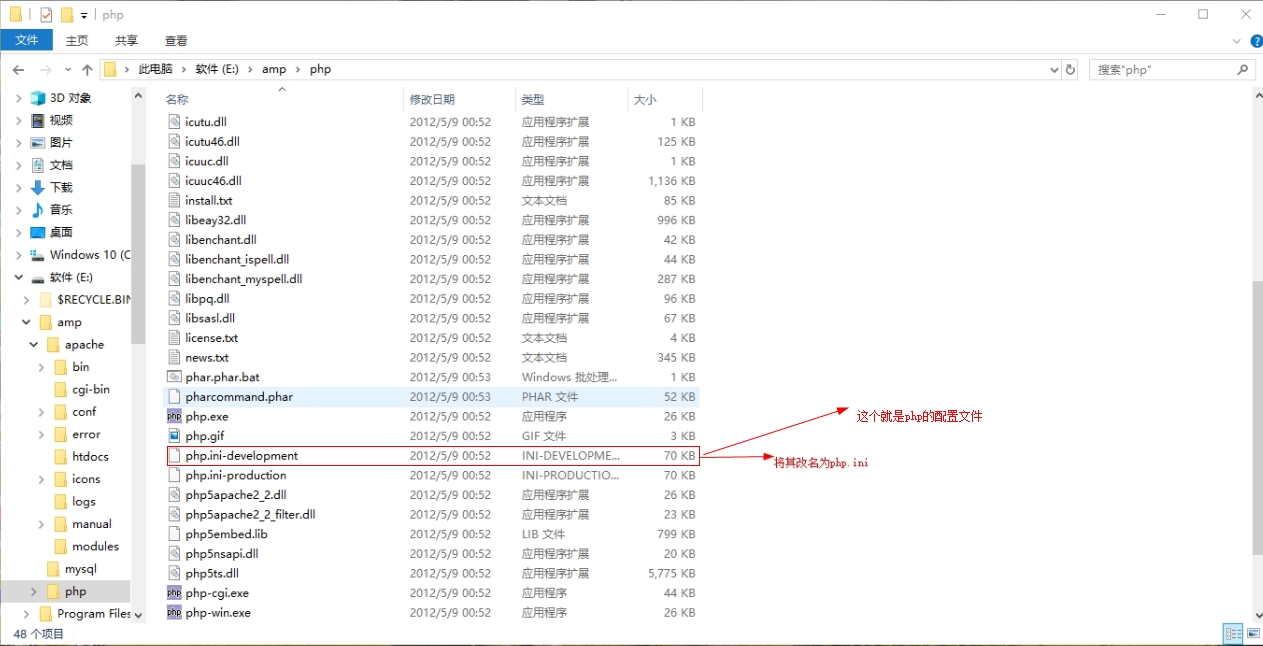Image resolution: width=1263 pixels, height=646 pixels.
Task: Refresh the php folder view
Action: 1070,70
